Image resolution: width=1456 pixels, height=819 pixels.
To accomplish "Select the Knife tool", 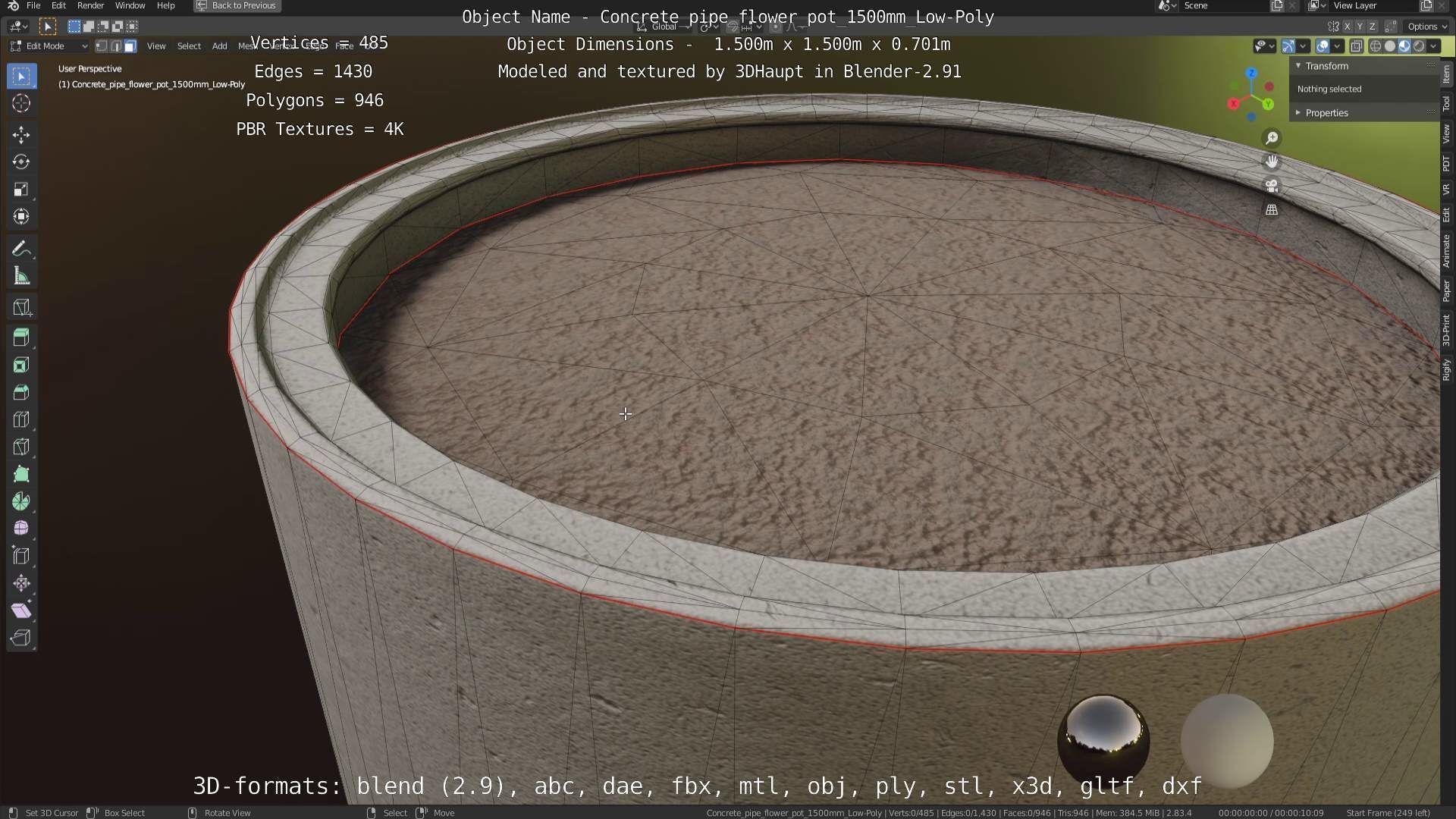I will tap(21, 447).
